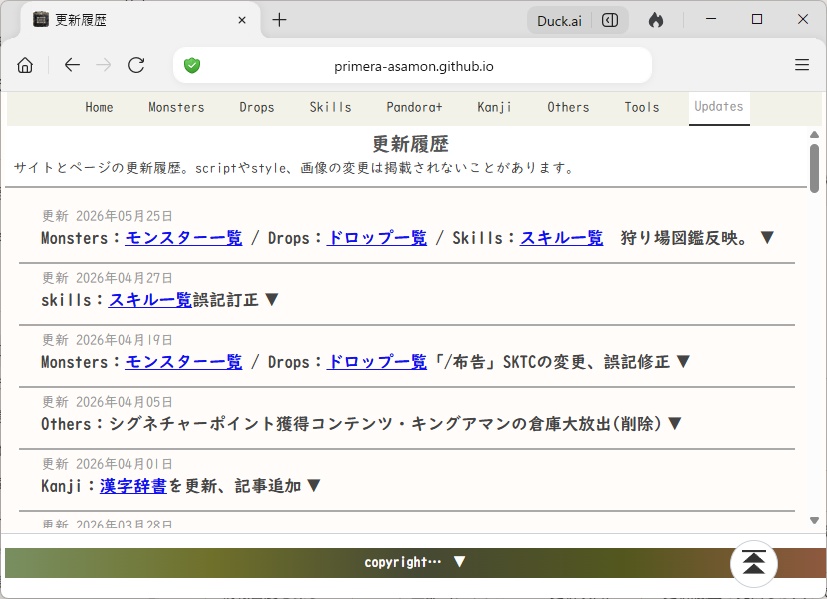Screen dimensions: 827x599
Task: Open the Tools menu item
Action: pyautogui.click(x=642, y=107)
